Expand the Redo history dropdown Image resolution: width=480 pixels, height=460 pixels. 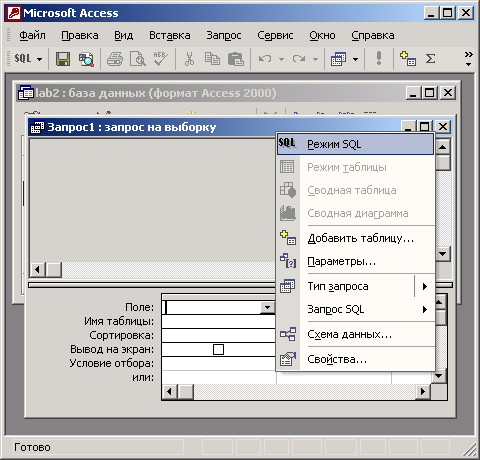[315, 59]
